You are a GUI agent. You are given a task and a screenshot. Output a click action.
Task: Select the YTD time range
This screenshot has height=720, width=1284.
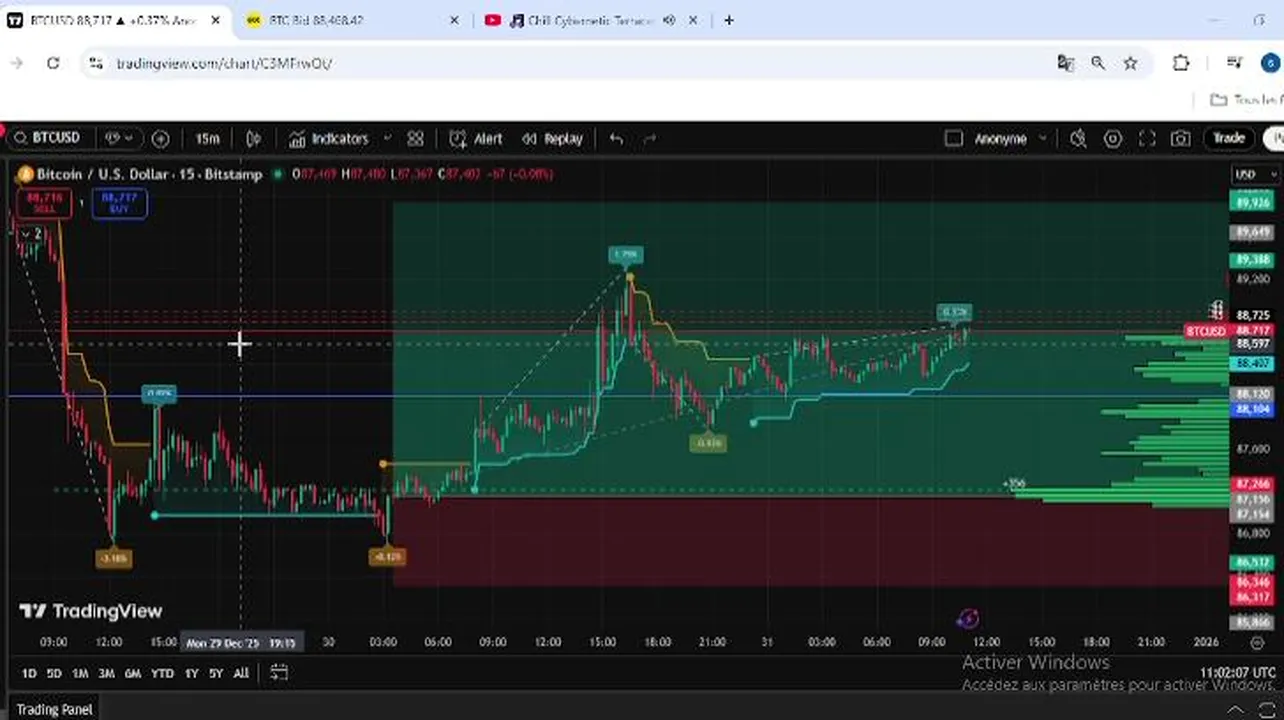162,674
